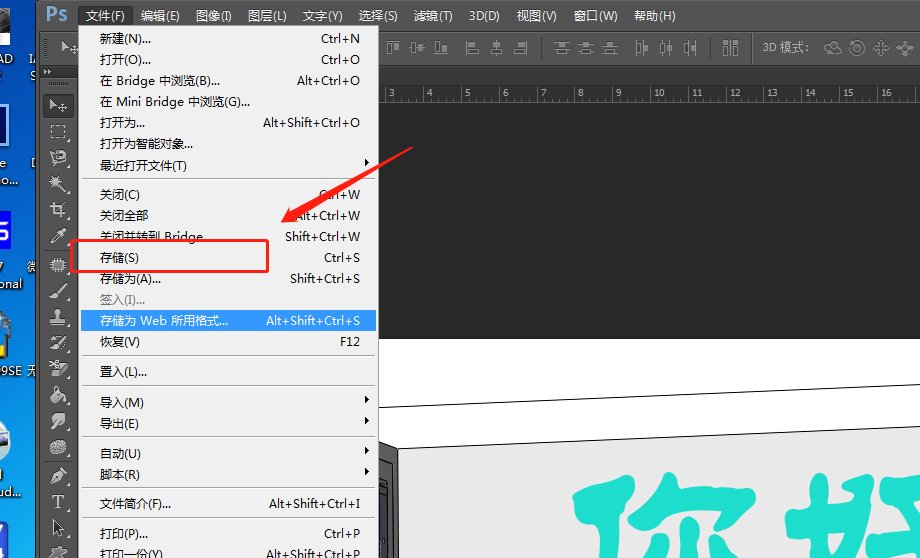The image size is (920, 558).
Task: Click the 3D Rotate mode icon
Action: [x=833, y=48]
